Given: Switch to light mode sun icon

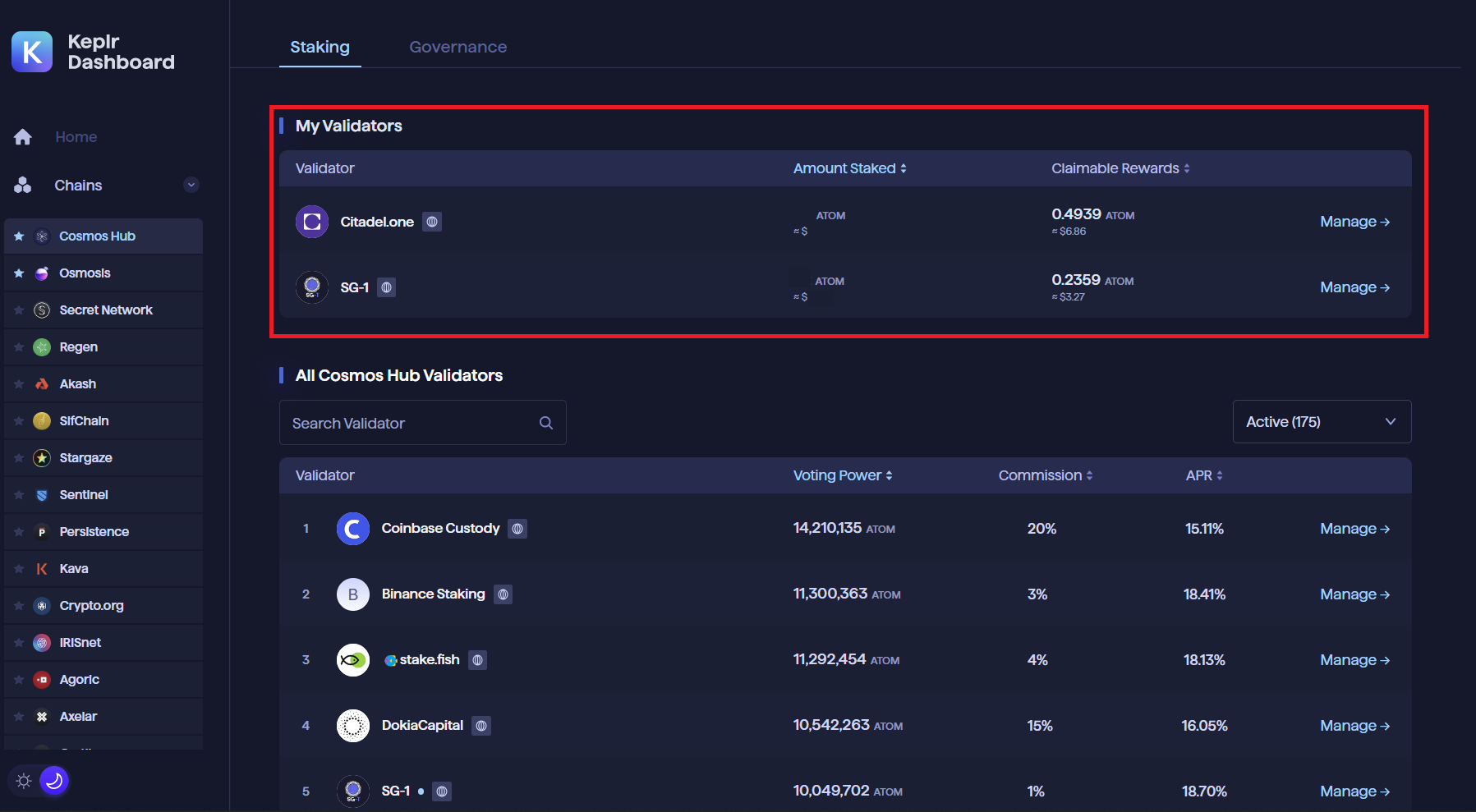Looking at the screenshot, I should click(x=24, y=781).
